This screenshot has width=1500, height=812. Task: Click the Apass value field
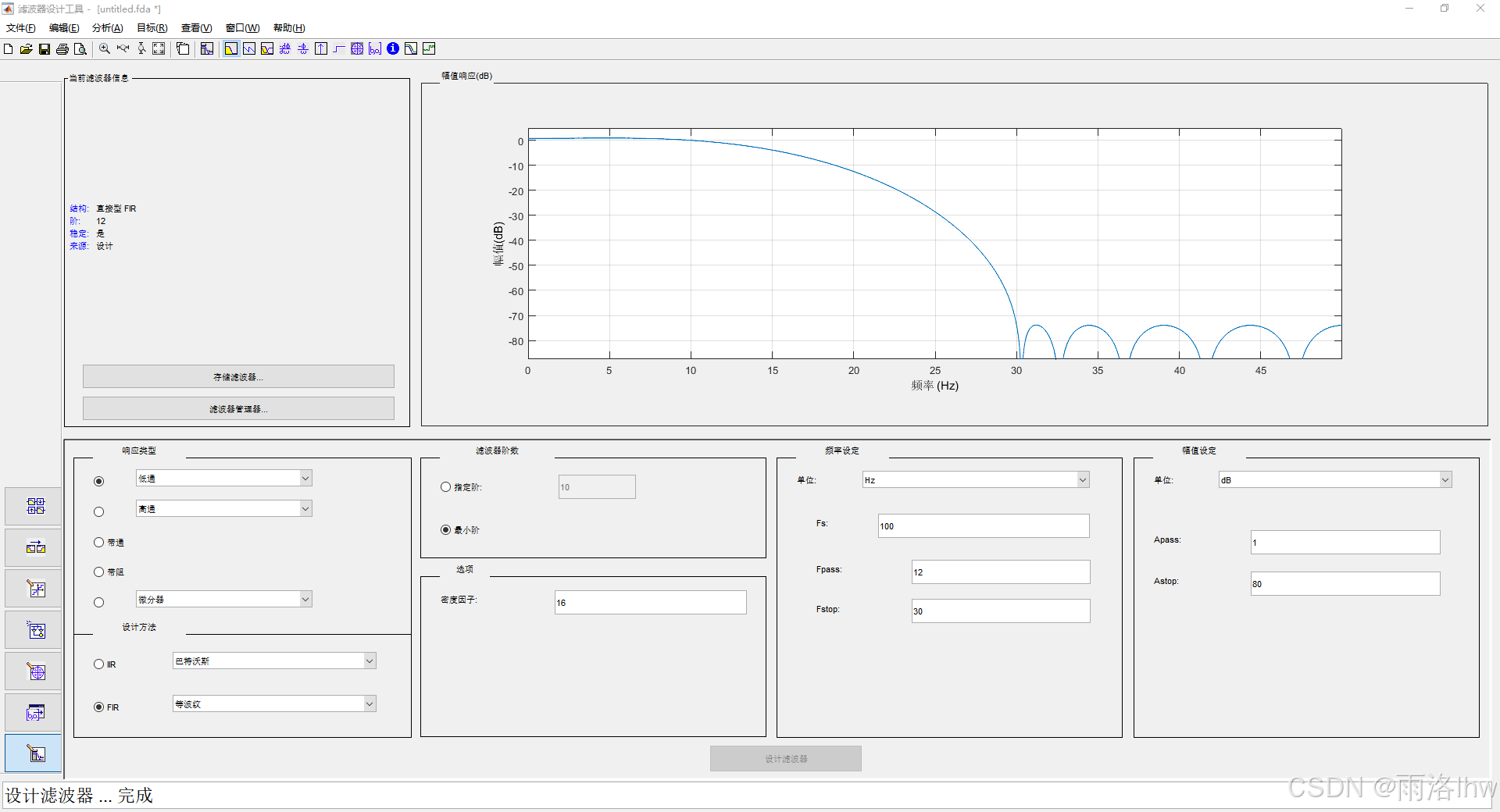(x=1345, y=542)
